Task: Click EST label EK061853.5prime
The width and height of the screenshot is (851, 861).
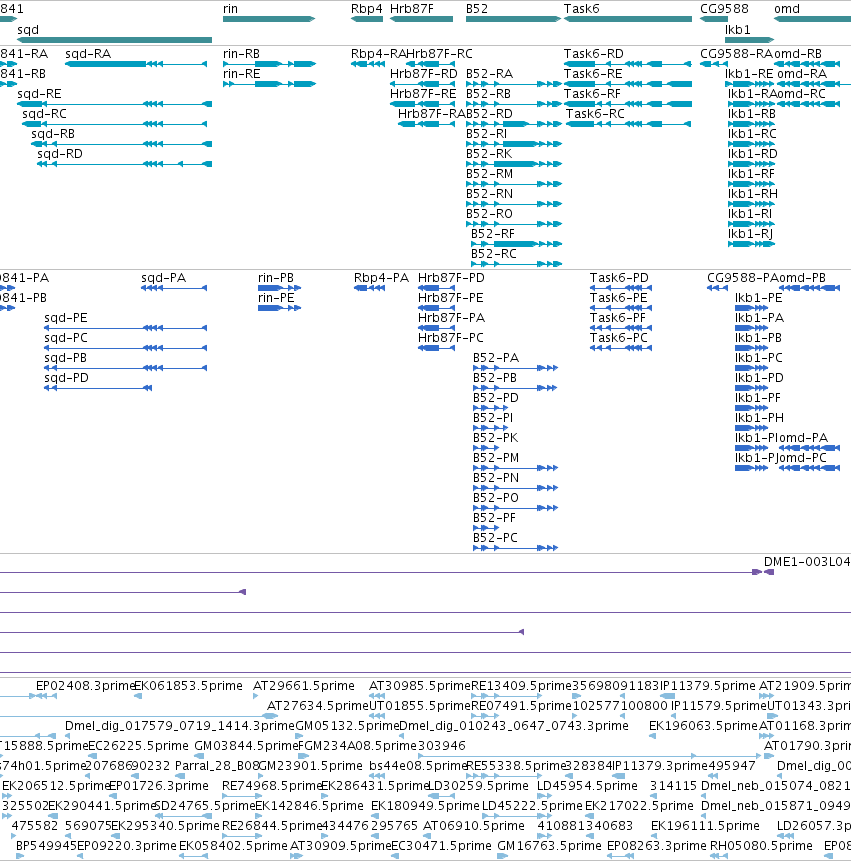Action: tap(188, 686)
